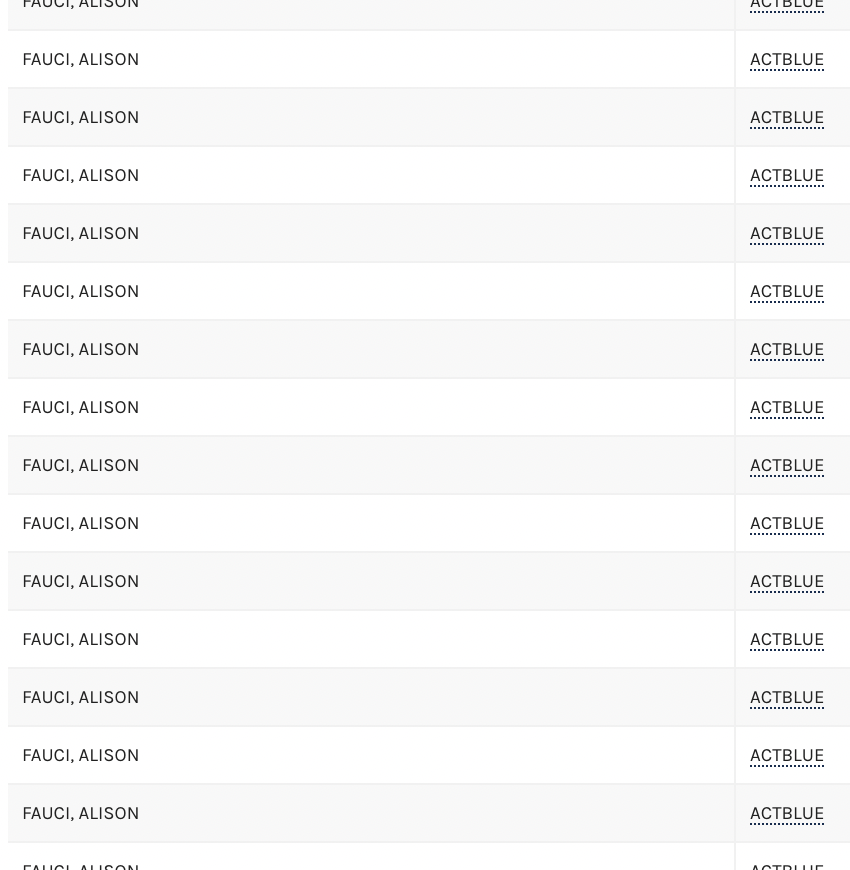
Task: Click ACTBLUE link in eleventh fully visible row
Action: (786, 640)
